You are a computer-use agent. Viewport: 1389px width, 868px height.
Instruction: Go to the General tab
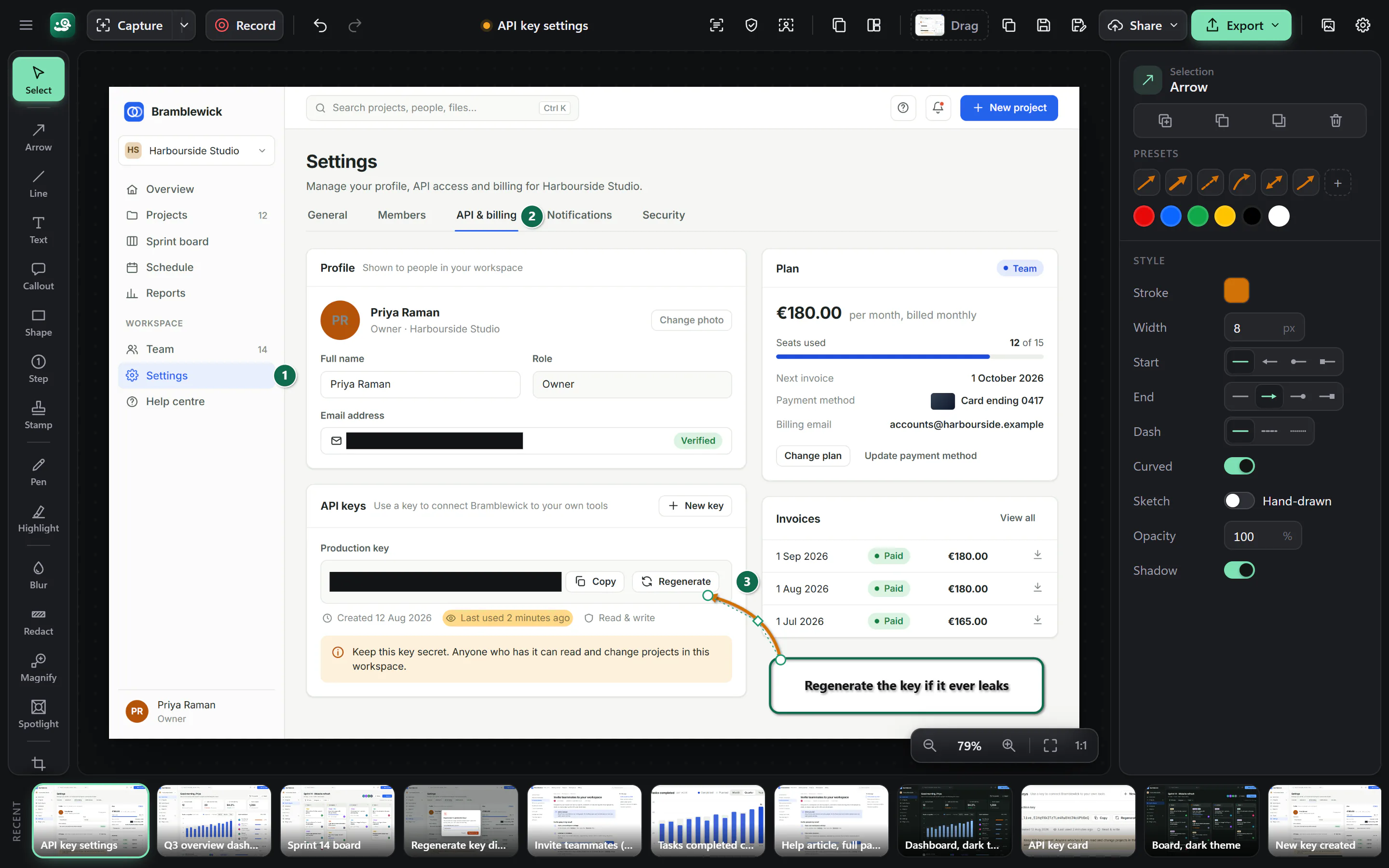coord(327,215)
